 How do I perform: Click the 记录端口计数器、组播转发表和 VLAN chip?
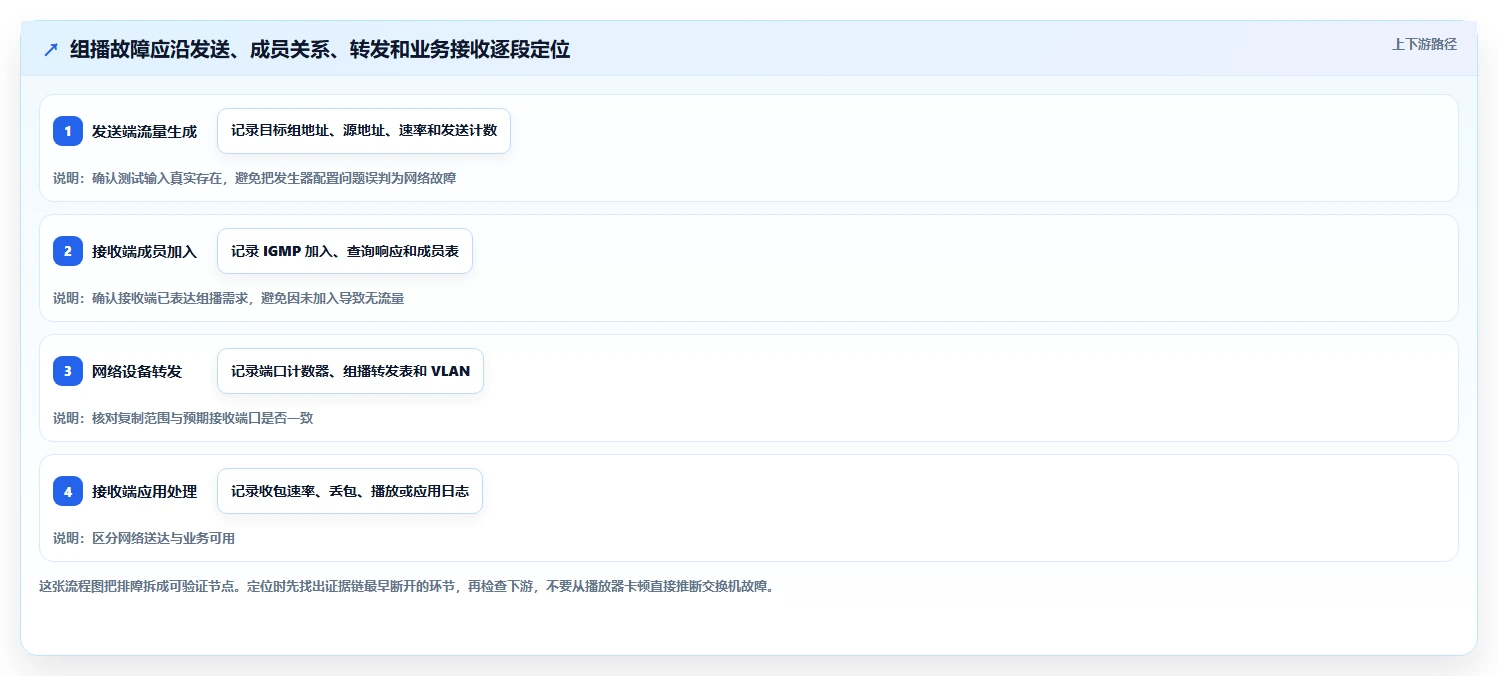click(x=350, y=371)
